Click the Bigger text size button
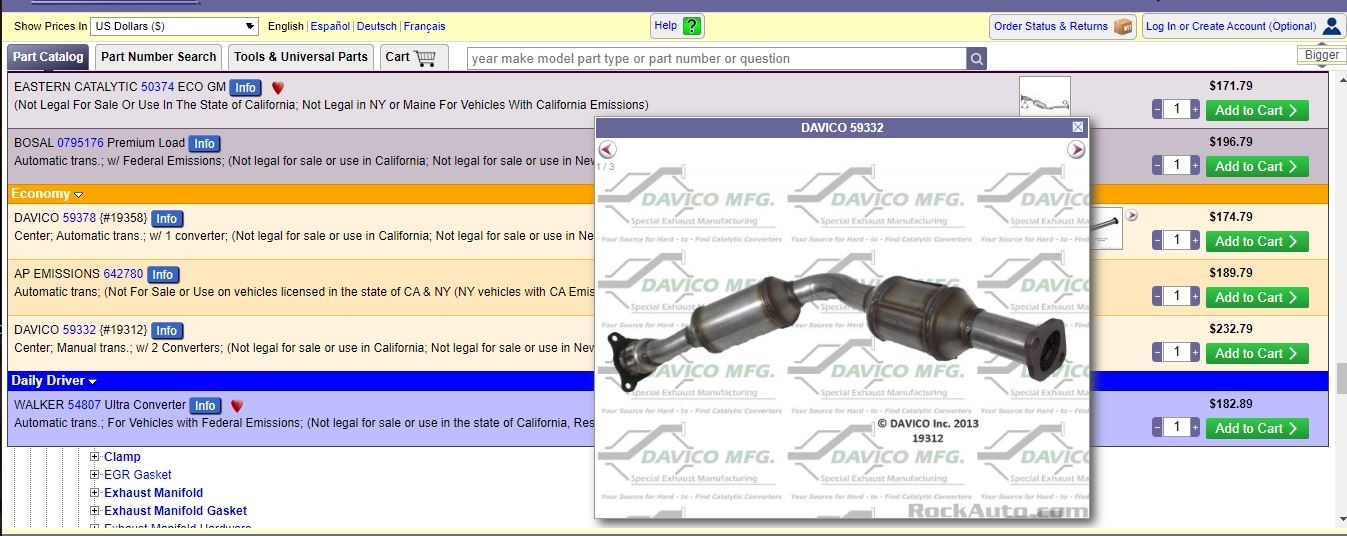This screenshot has height=536, width=1347. click(1322, 56)
